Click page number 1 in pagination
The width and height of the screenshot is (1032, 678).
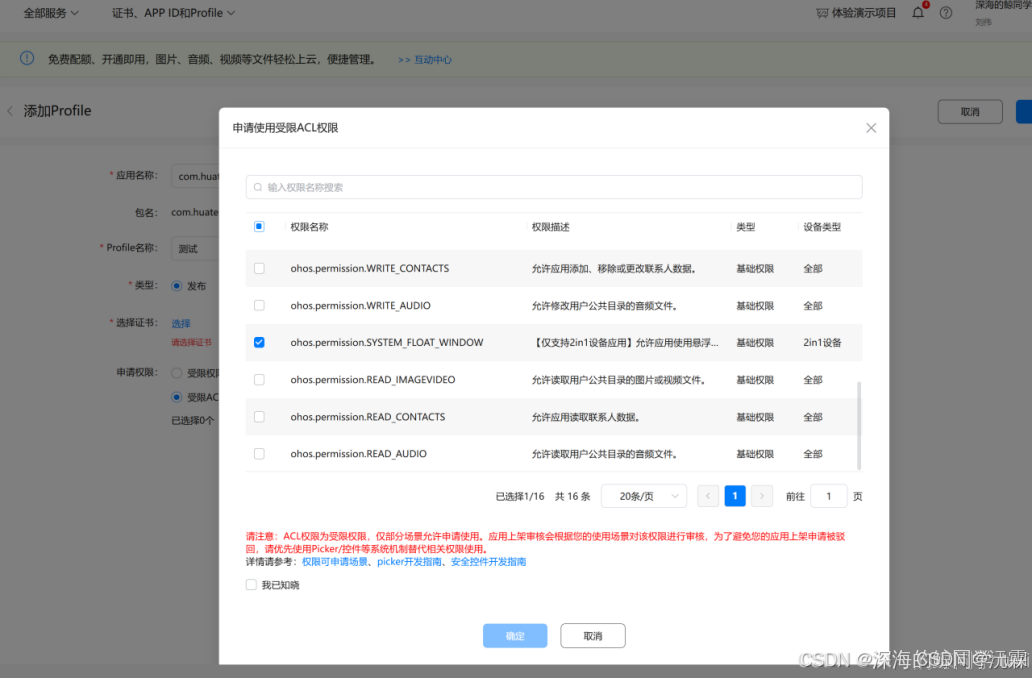coord(735,496)
